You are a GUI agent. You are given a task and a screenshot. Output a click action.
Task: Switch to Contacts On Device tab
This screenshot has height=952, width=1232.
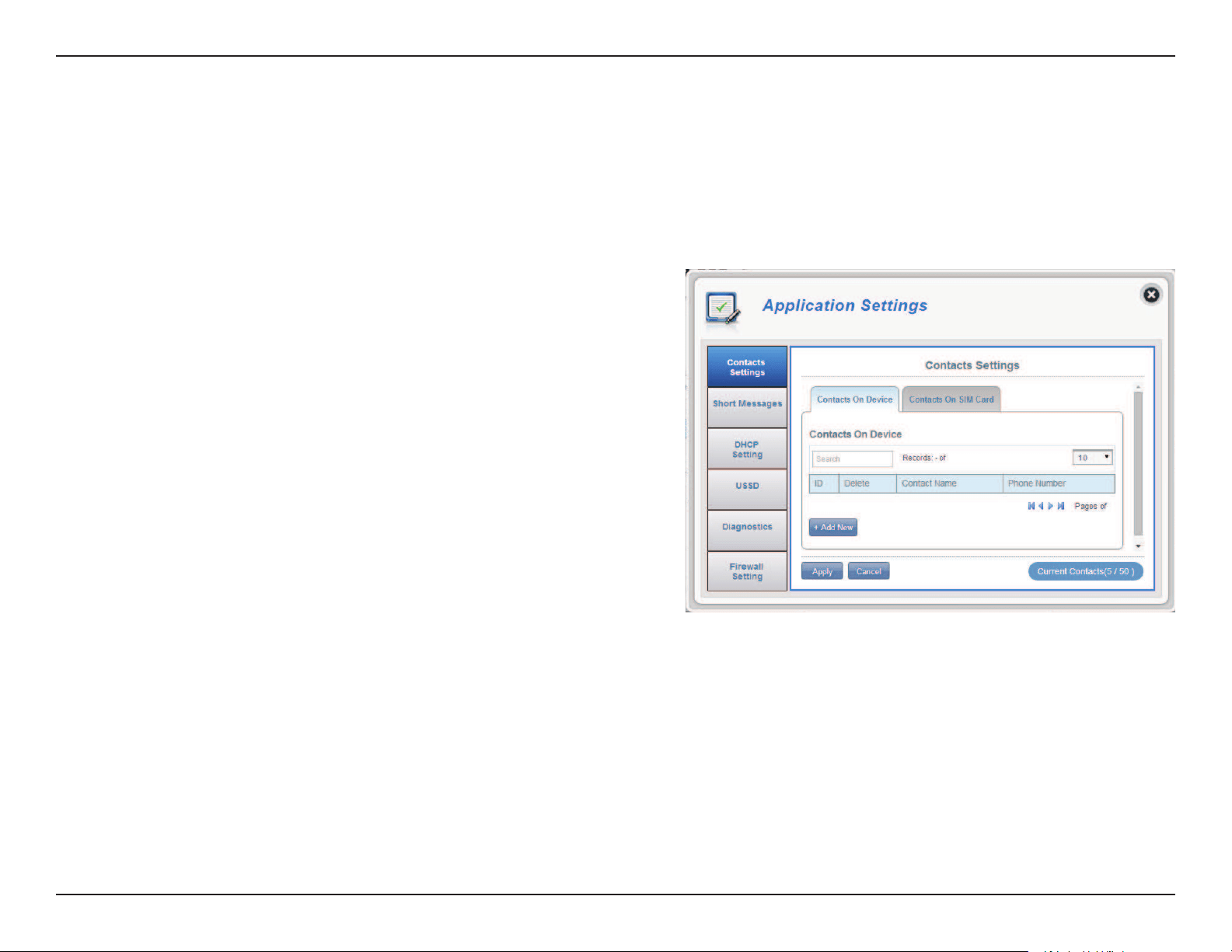click(854, 399)
